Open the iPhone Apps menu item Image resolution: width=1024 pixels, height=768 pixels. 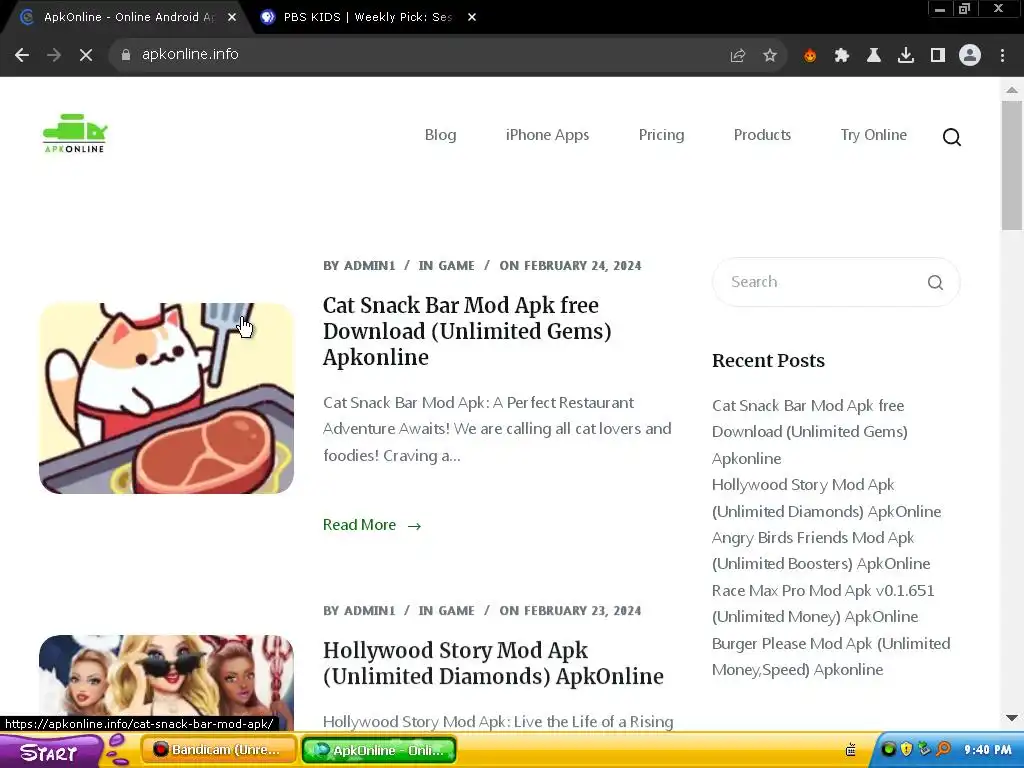[547, 135]
